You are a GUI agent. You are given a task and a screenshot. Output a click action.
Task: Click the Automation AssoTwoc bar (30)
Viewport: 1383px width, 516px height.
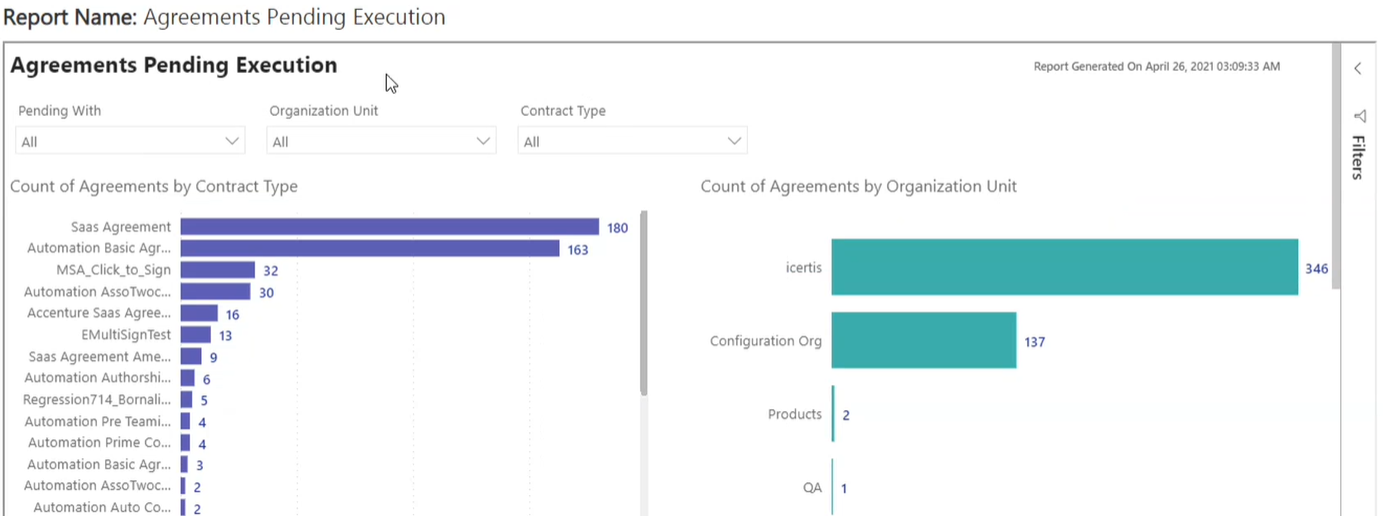(215, 292)
